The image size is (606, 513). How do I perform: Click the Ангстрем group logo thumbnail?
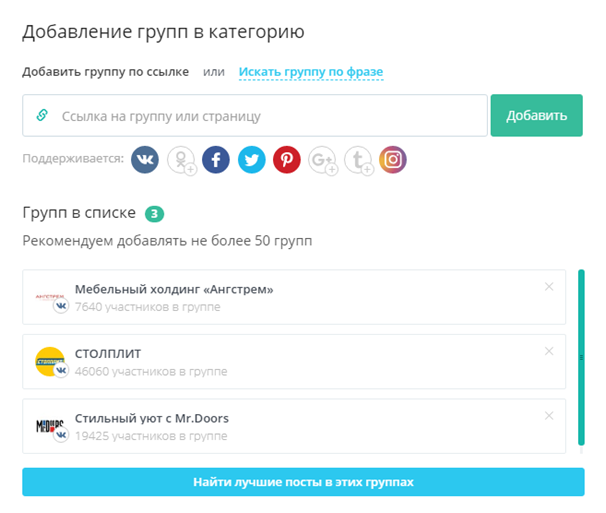[50, 297]
